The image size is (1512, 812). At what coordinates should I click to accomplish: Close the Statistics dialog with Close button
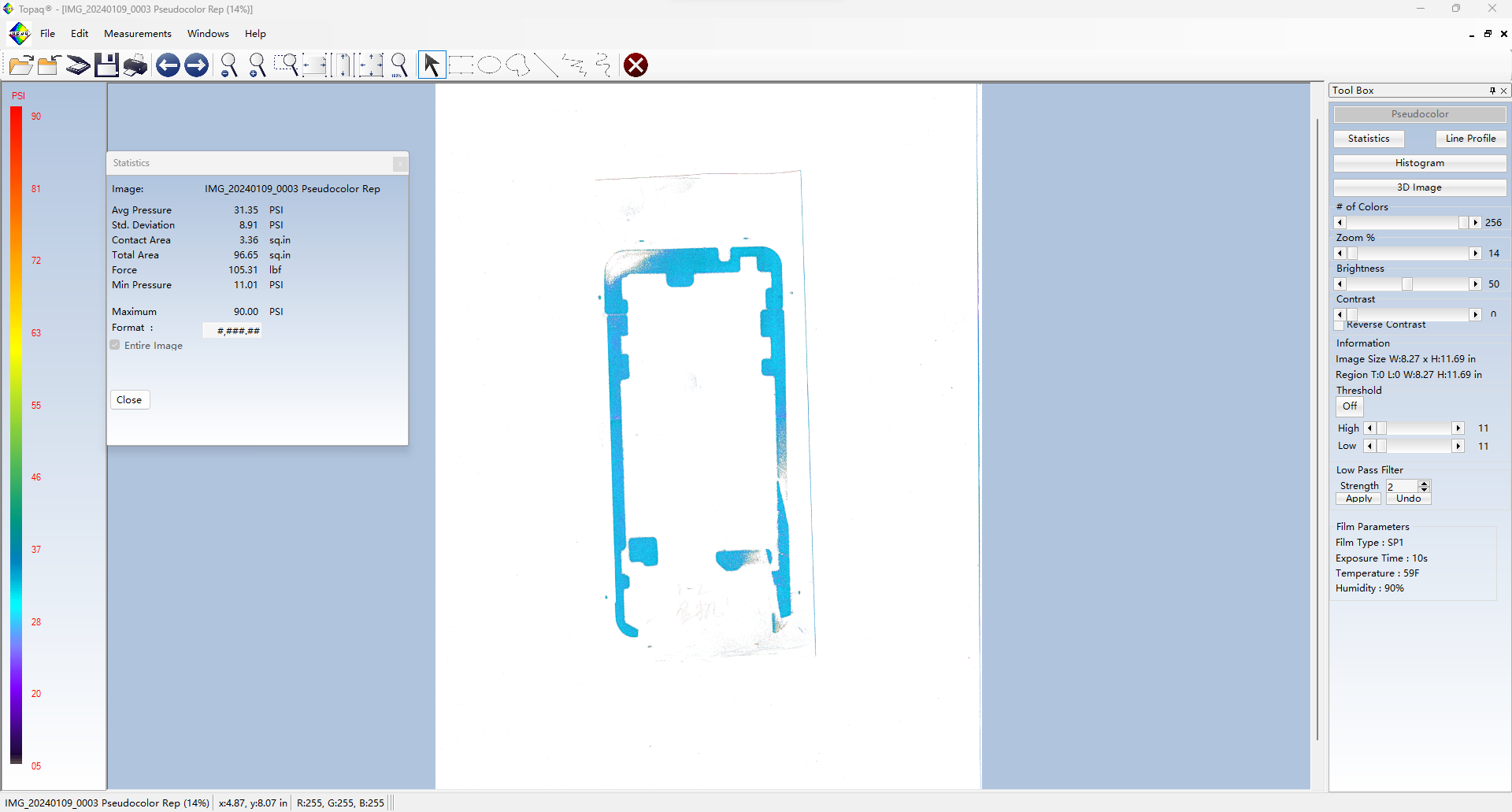click(x=129, y=400)
